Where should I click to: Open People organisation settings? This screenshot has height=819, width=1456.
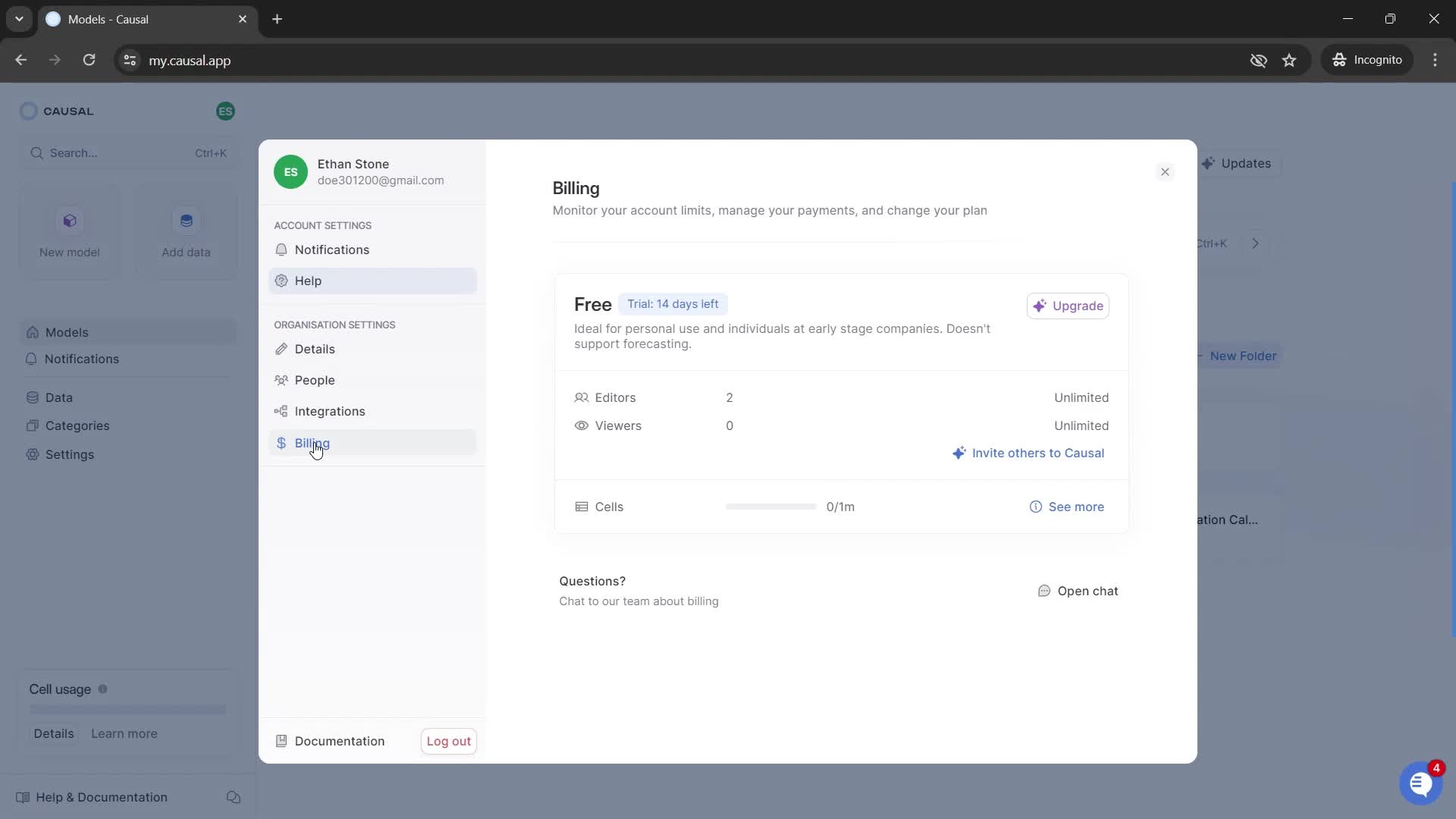click(315, 380)
